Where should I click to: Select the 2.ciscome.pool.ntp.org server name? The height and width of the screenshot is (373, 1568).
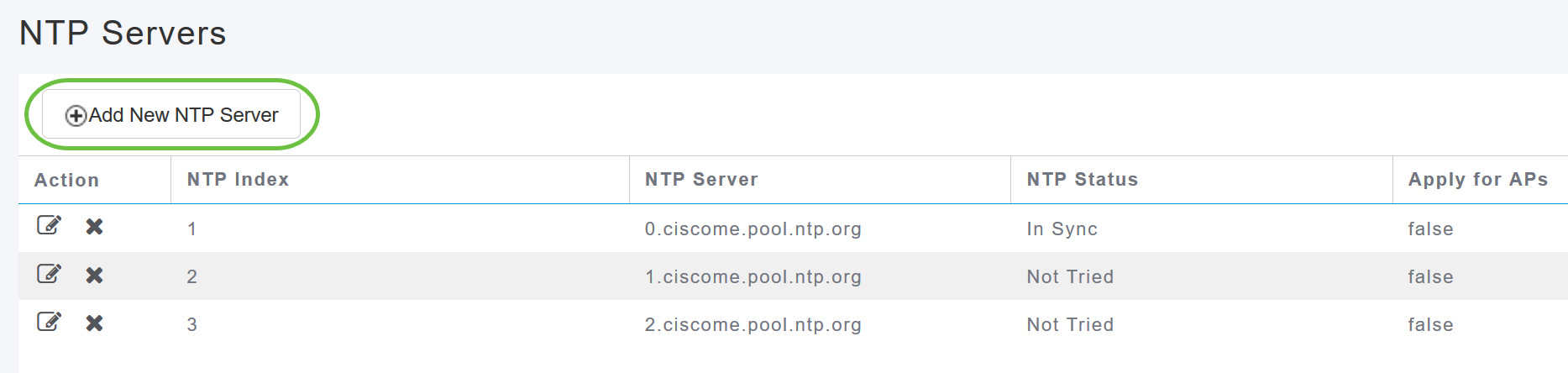click(753, 324)
